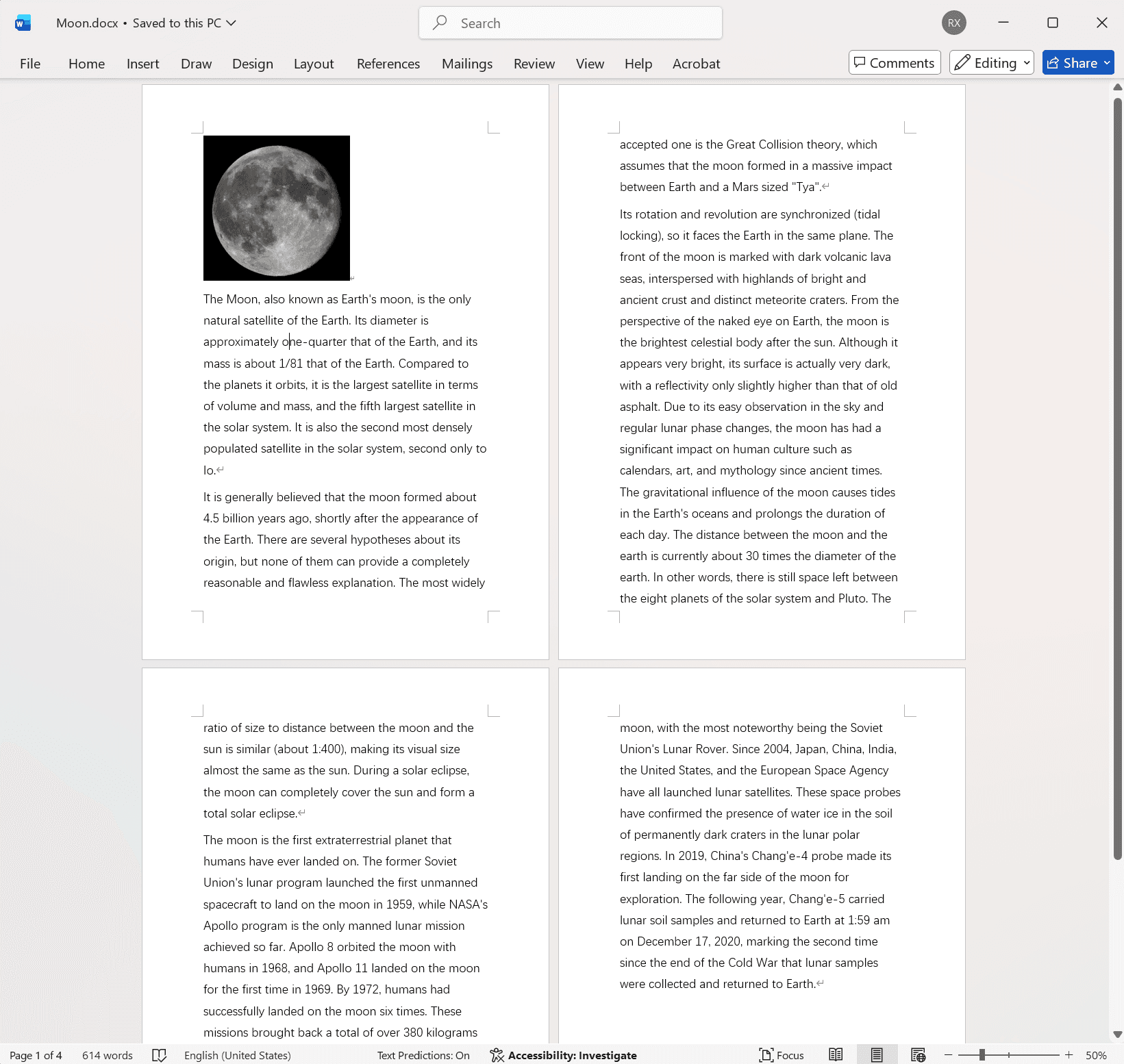The image size is (1124, 1064).
Task: Switch to Web Layout view
Action: pyautogui.click(x=918, y=1055)
